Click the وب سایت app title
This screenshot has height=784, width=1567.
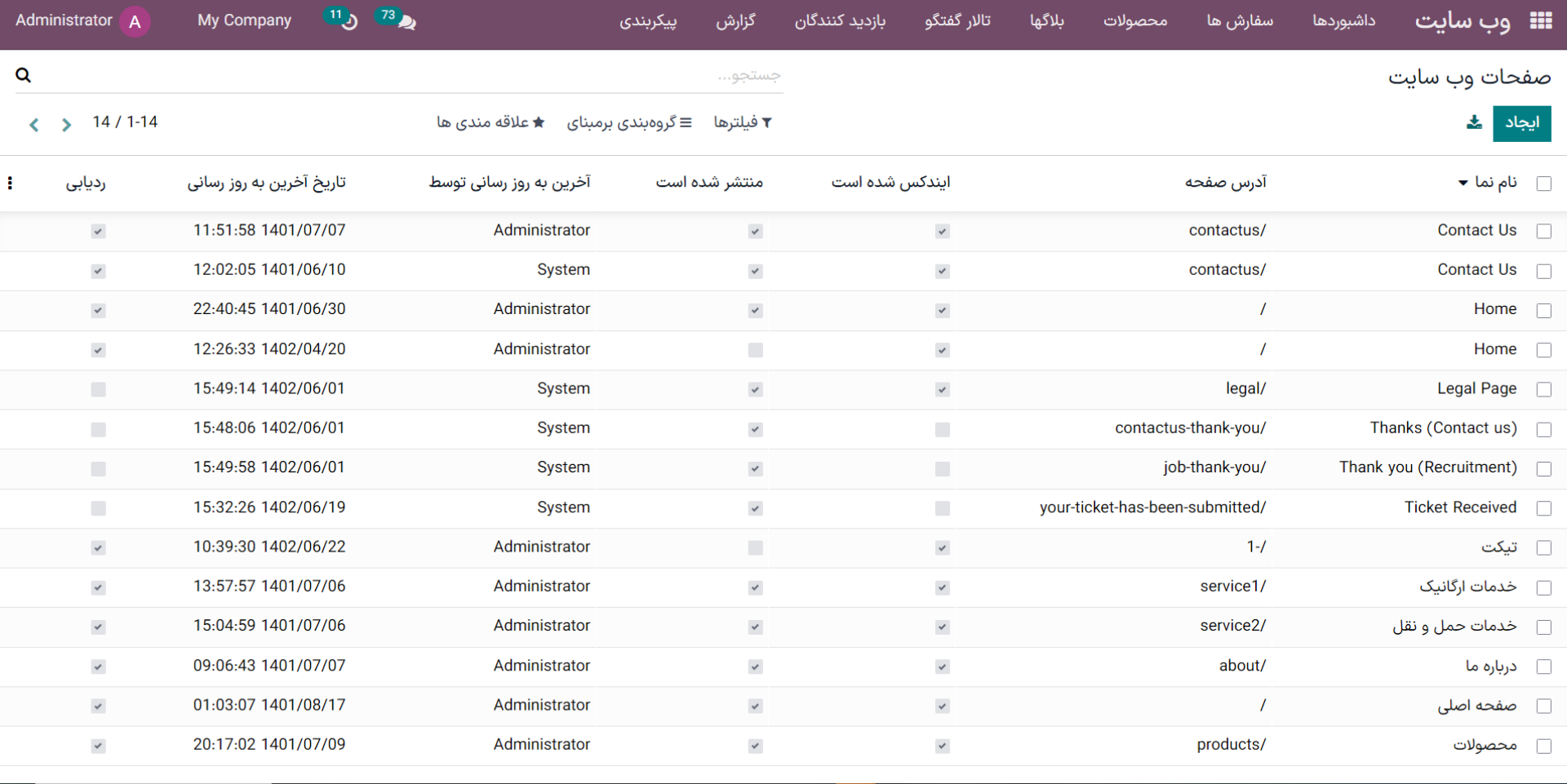1462,21
